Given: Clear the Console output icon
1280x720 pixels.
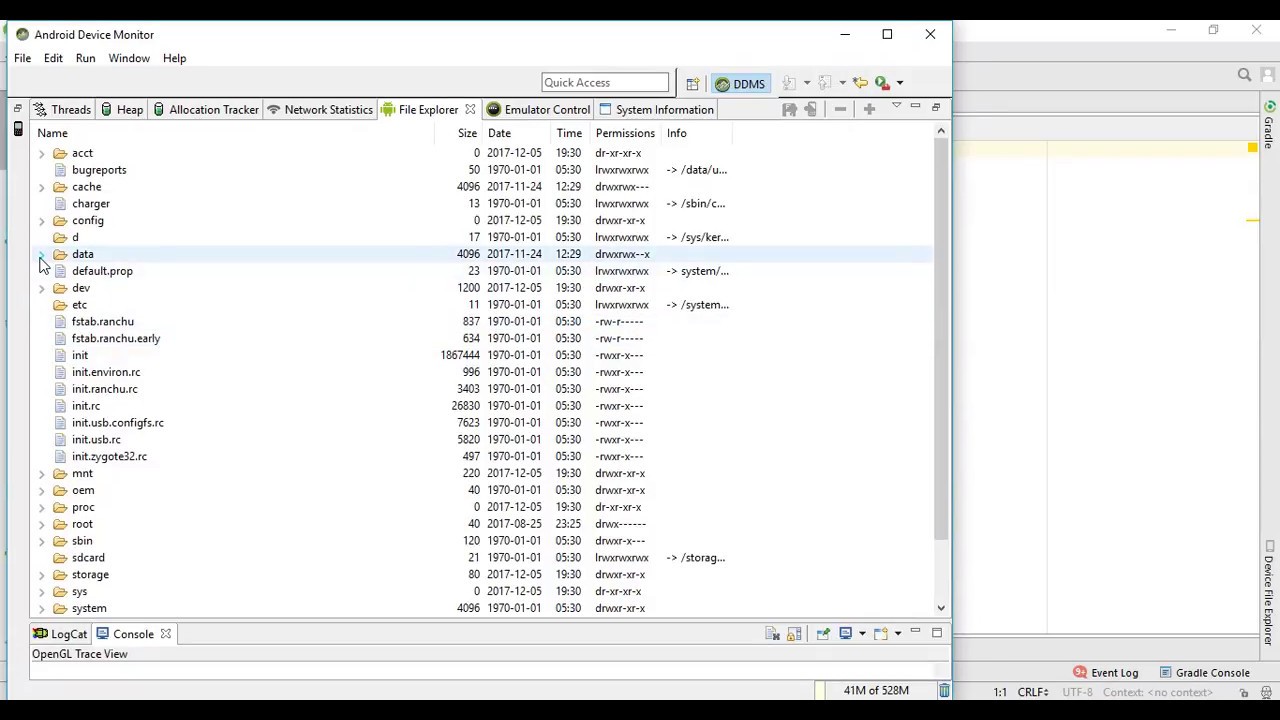Looking at the screenshot, I should pos(772,633).
